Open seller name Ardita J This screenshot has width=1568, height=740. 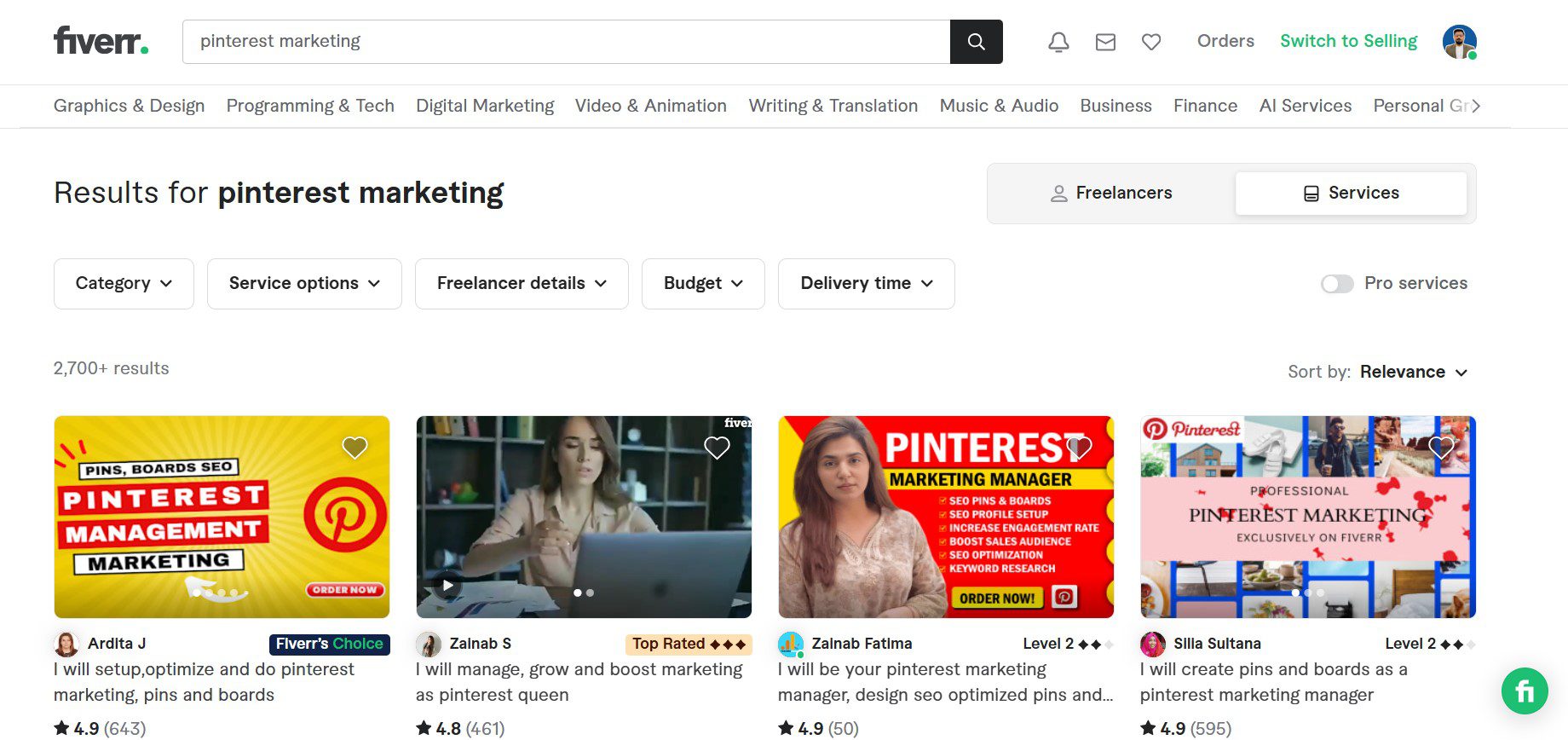click(x=117, y=644)
